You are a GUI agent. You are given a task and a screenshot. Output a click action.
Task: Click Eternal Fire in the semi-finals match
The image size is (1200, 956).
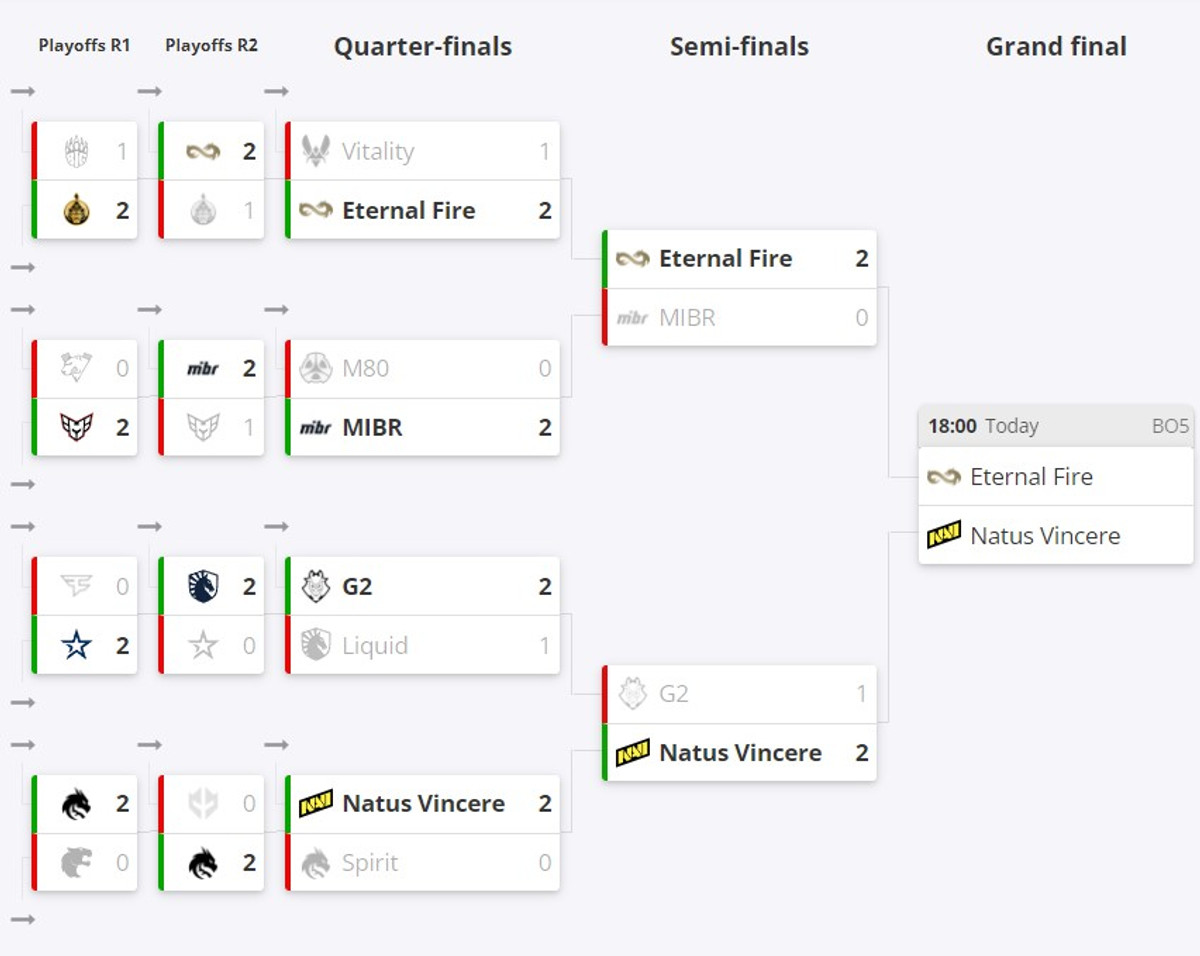click(725, 259)
